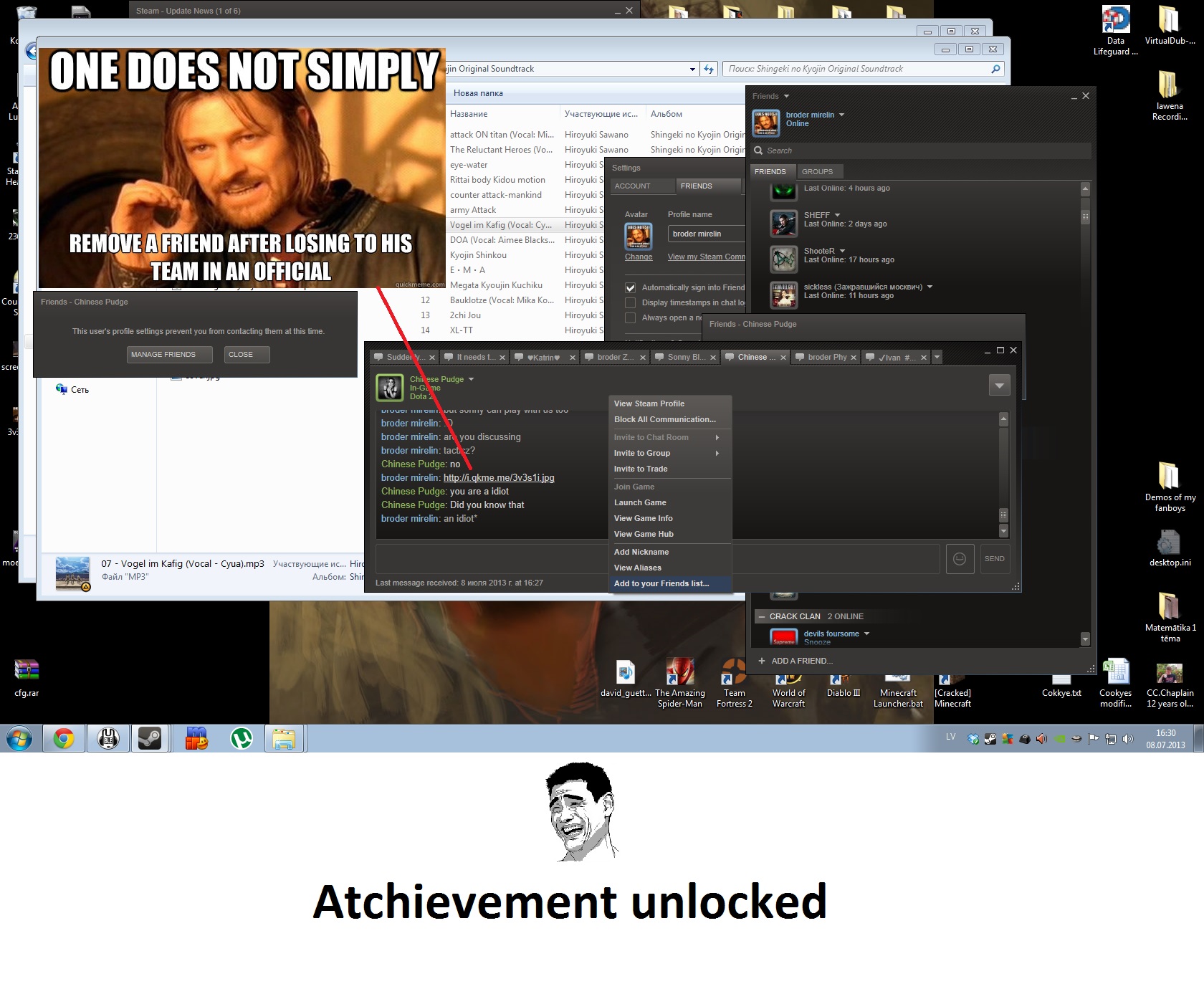Open Windows Explorer from the taskbar

[285, 738]
